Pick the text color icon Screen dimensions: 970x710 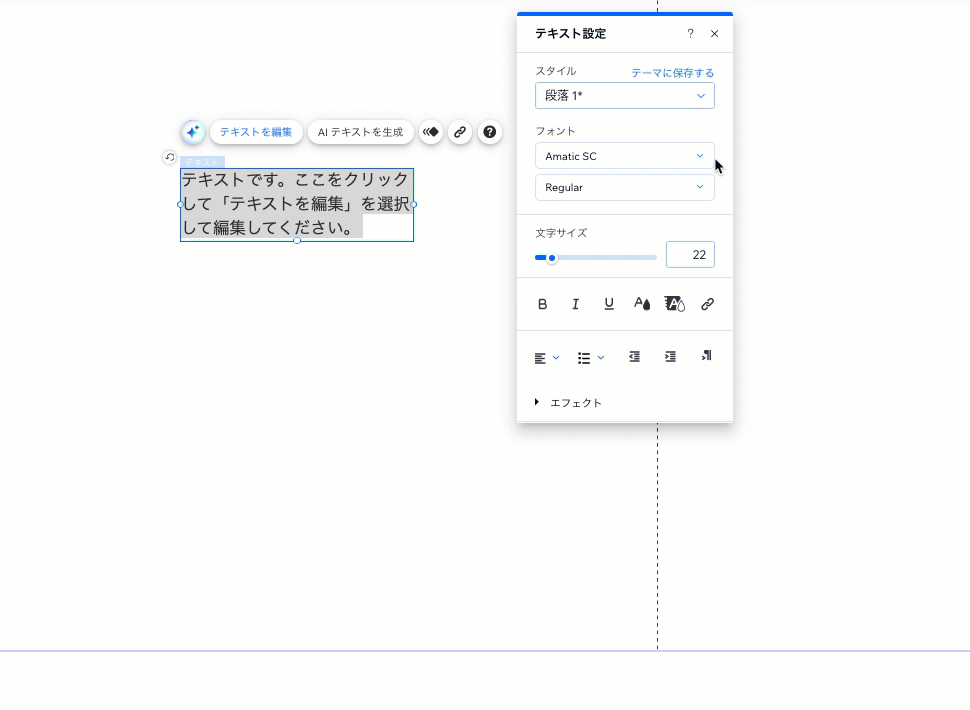pos(641,304)
